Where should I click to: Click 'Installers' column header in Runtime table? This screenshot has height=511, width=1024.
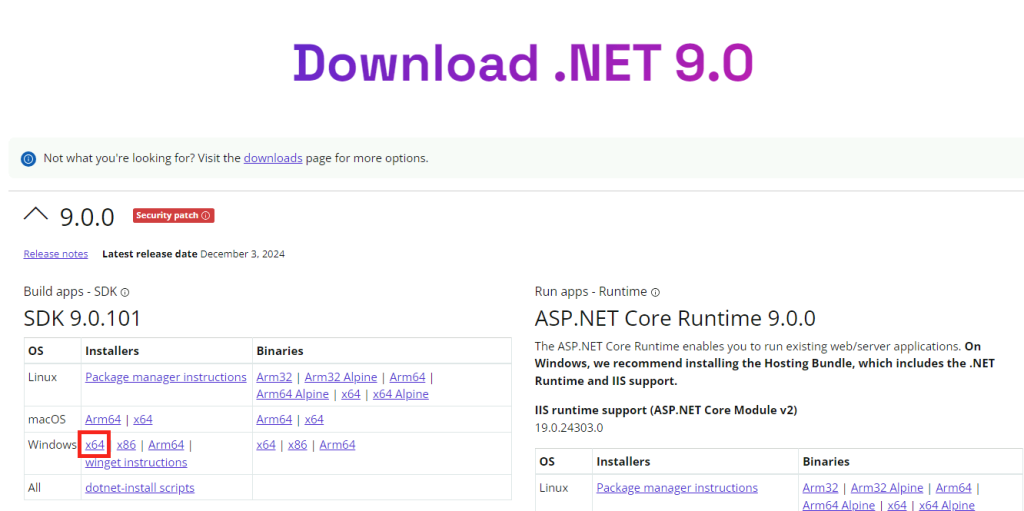[x=623, y=461]
